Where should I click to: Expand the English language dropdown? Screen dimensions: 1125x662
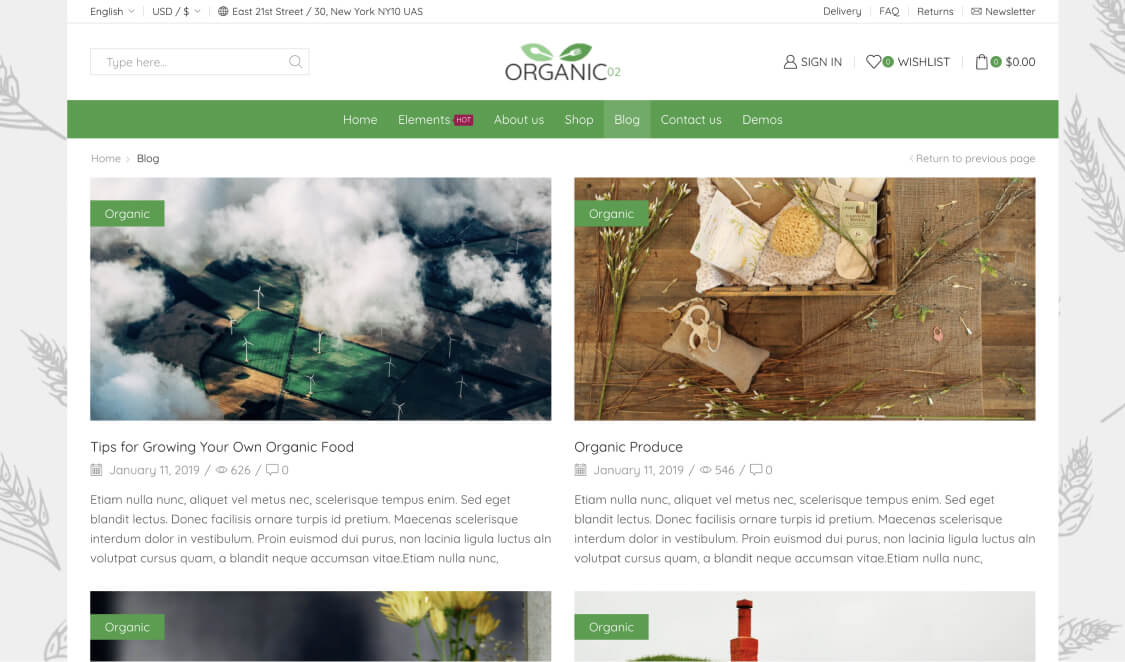[112, 11]
